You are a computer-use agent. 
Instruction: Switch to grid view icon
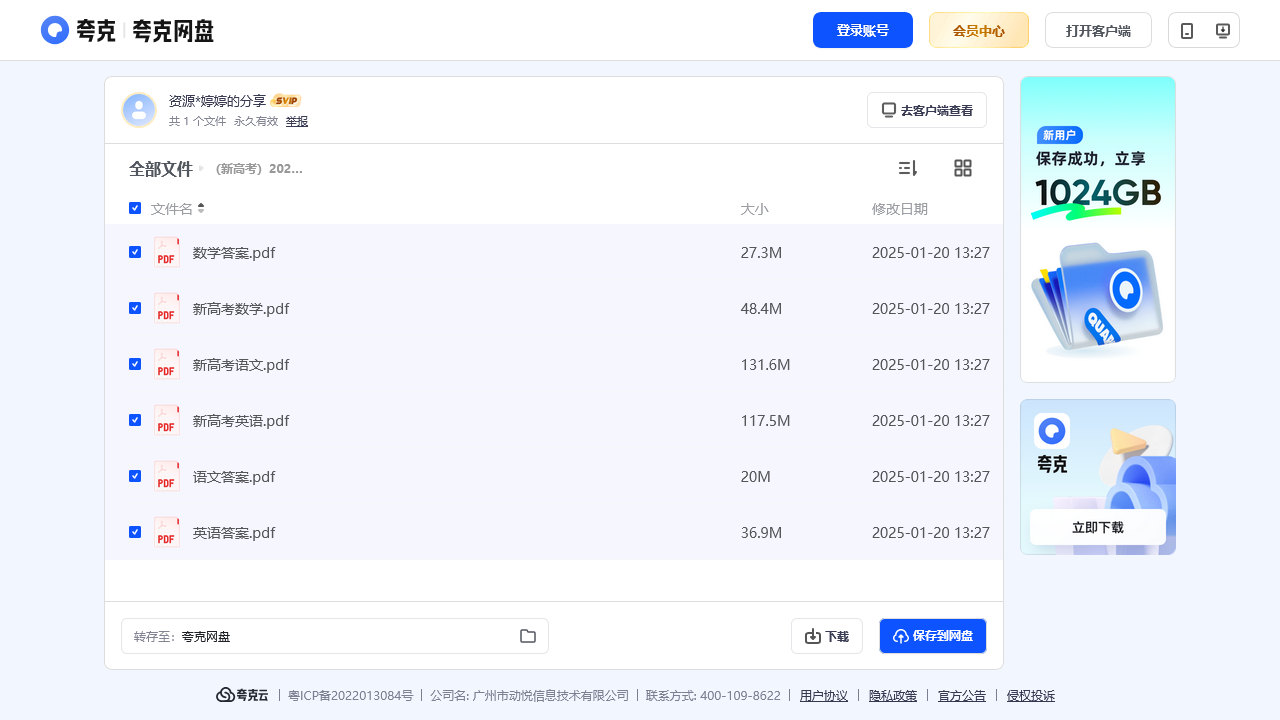click(x=963, y=168)
